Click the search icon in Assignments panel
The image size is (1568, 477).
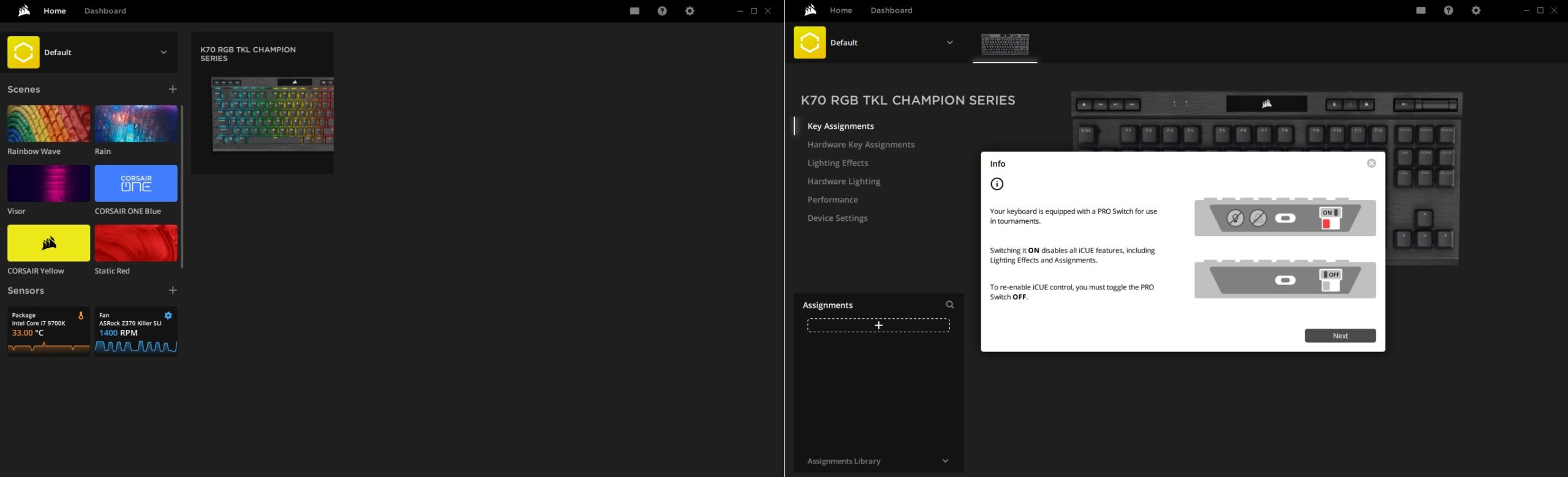click(x=949, y=305)
